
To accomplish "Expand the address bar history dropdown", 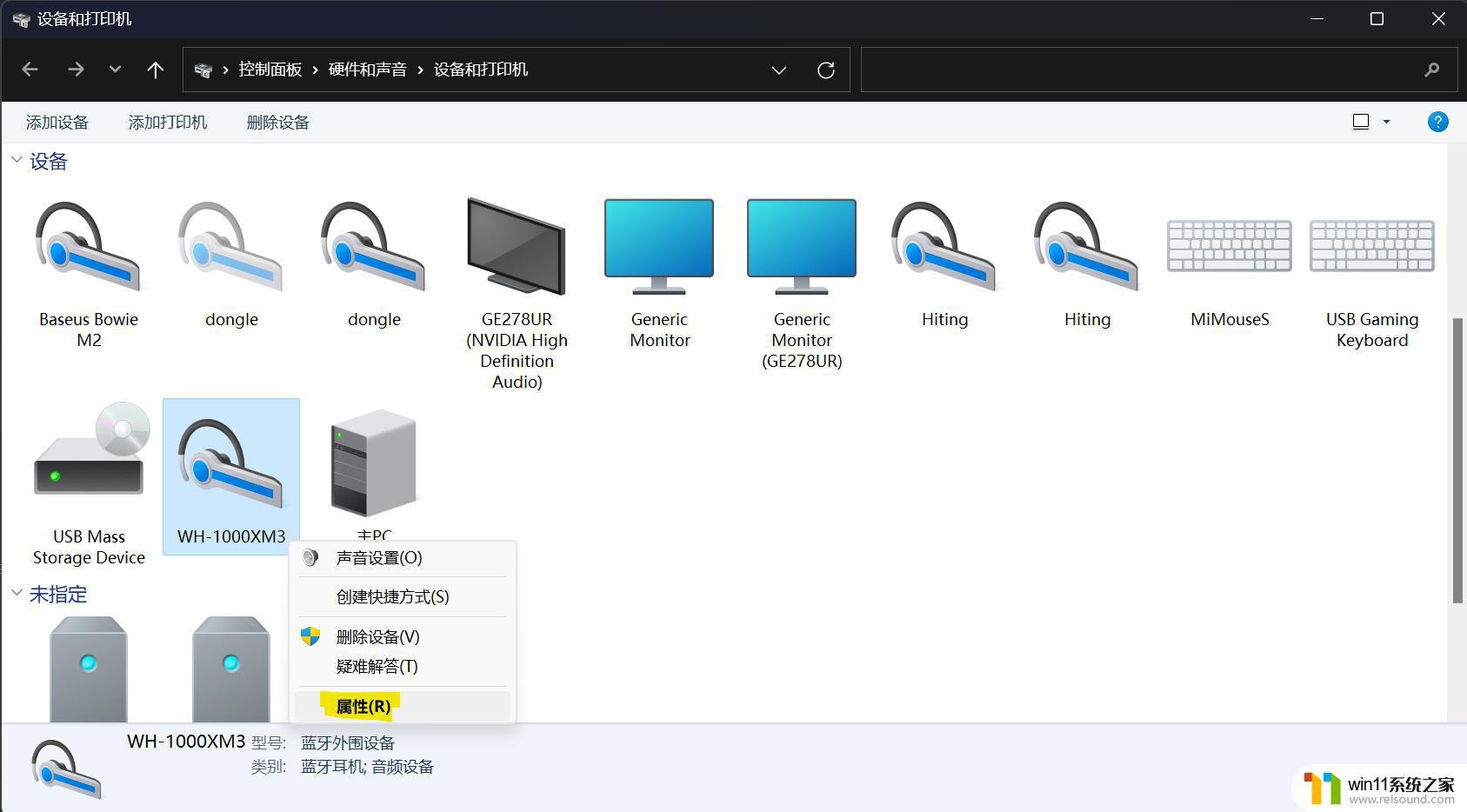I will point(779,70).
